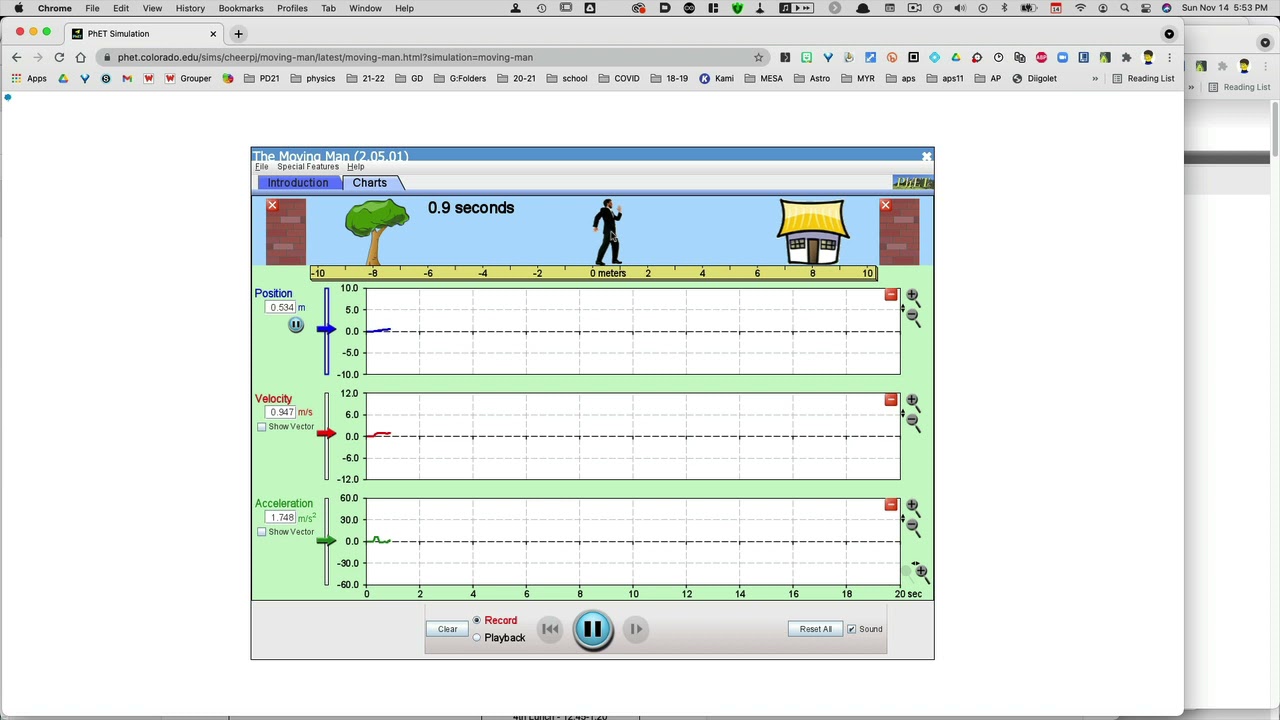Enable Show Vector for Acceleration
This screenshot has height=720, width=1280.
(262, 532)
